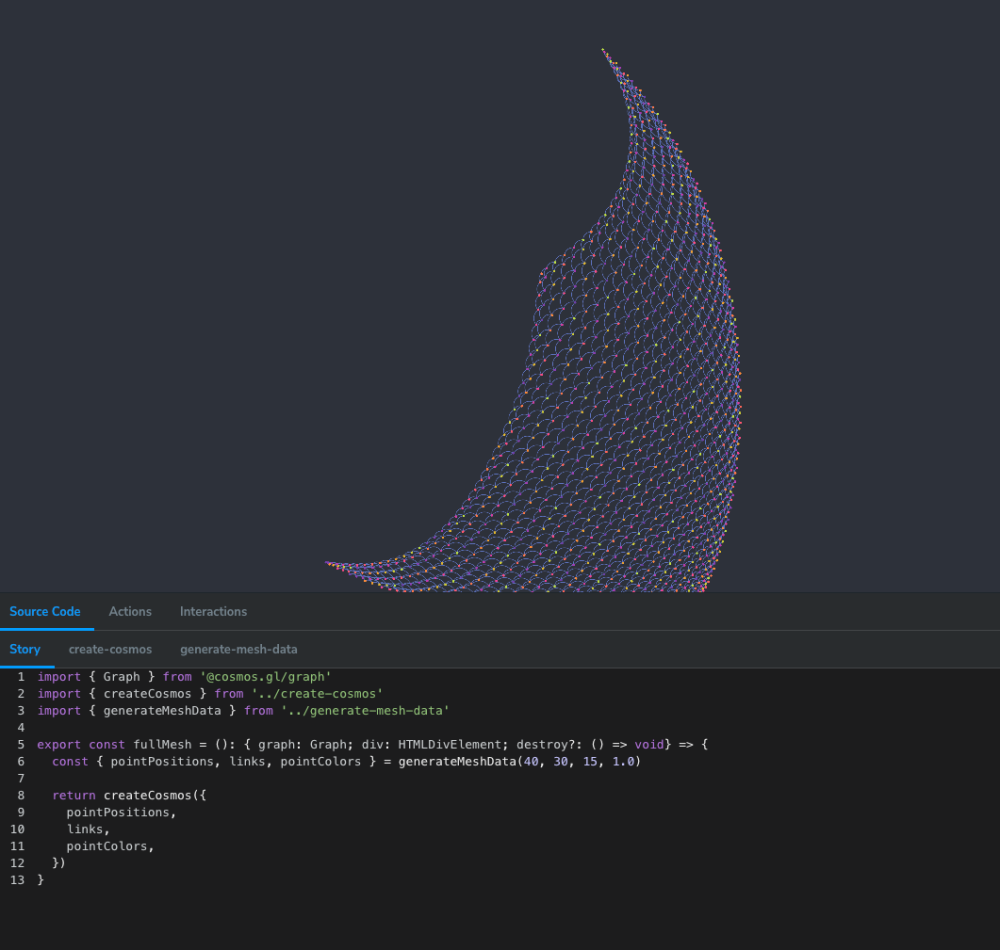Click '../generate-mesh-data' import path text

[x=365, y=710]
